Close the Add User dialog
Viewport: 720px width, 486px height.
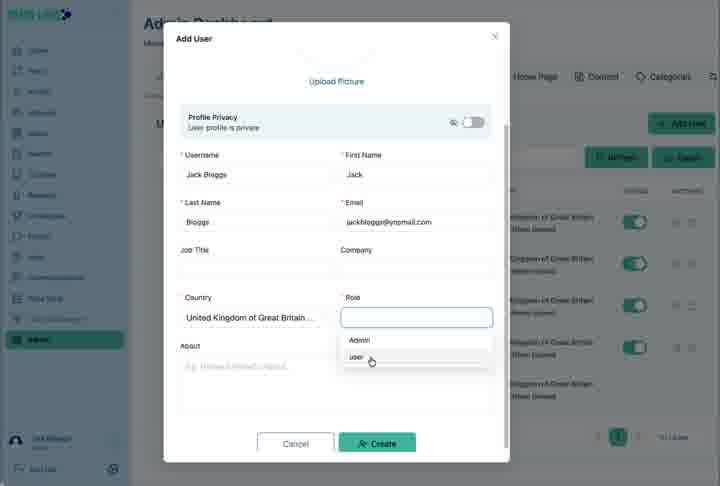(495, 36)
